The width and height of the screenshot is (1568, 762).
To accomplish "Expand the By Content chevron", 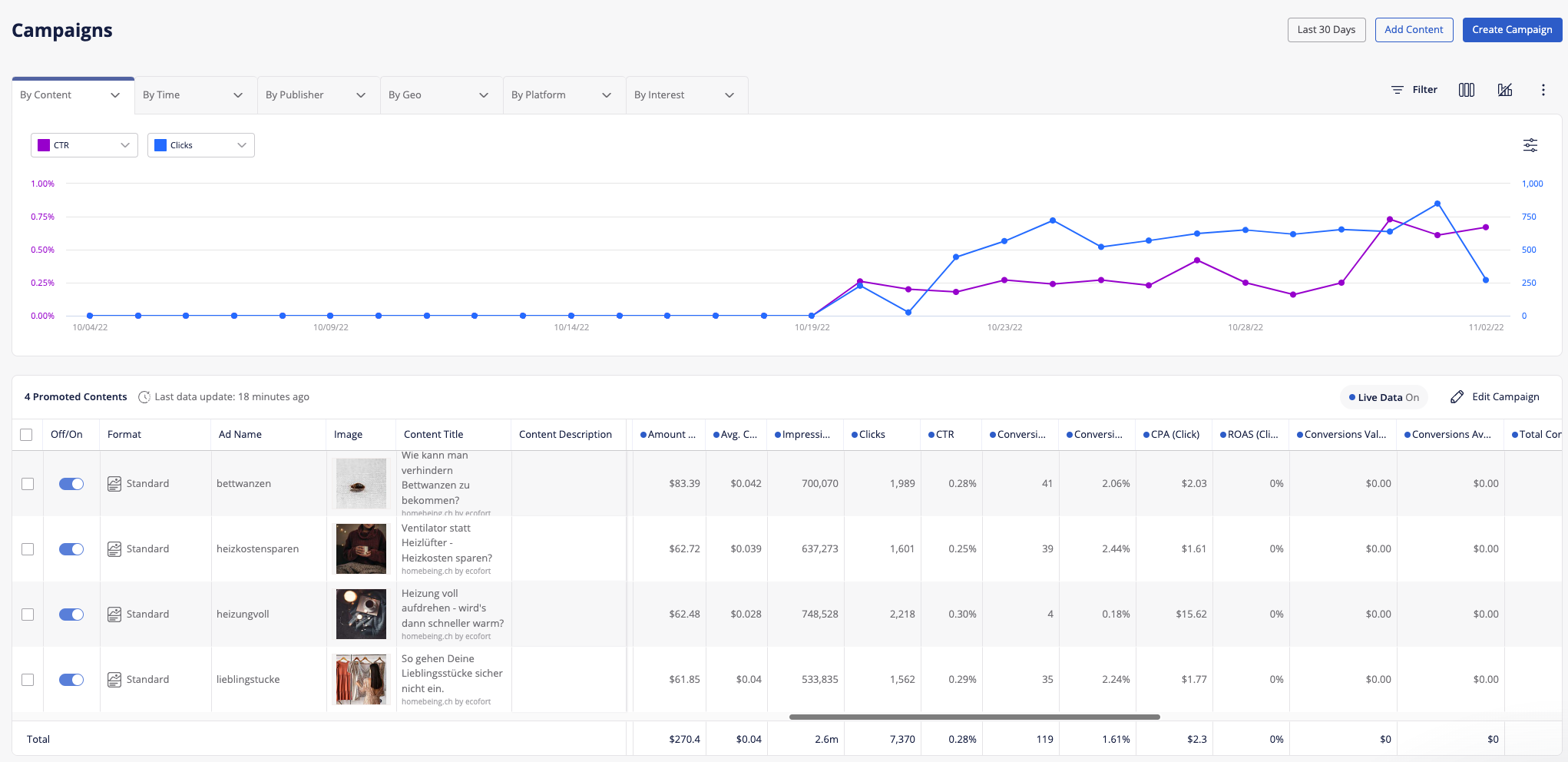I will 115,95.
